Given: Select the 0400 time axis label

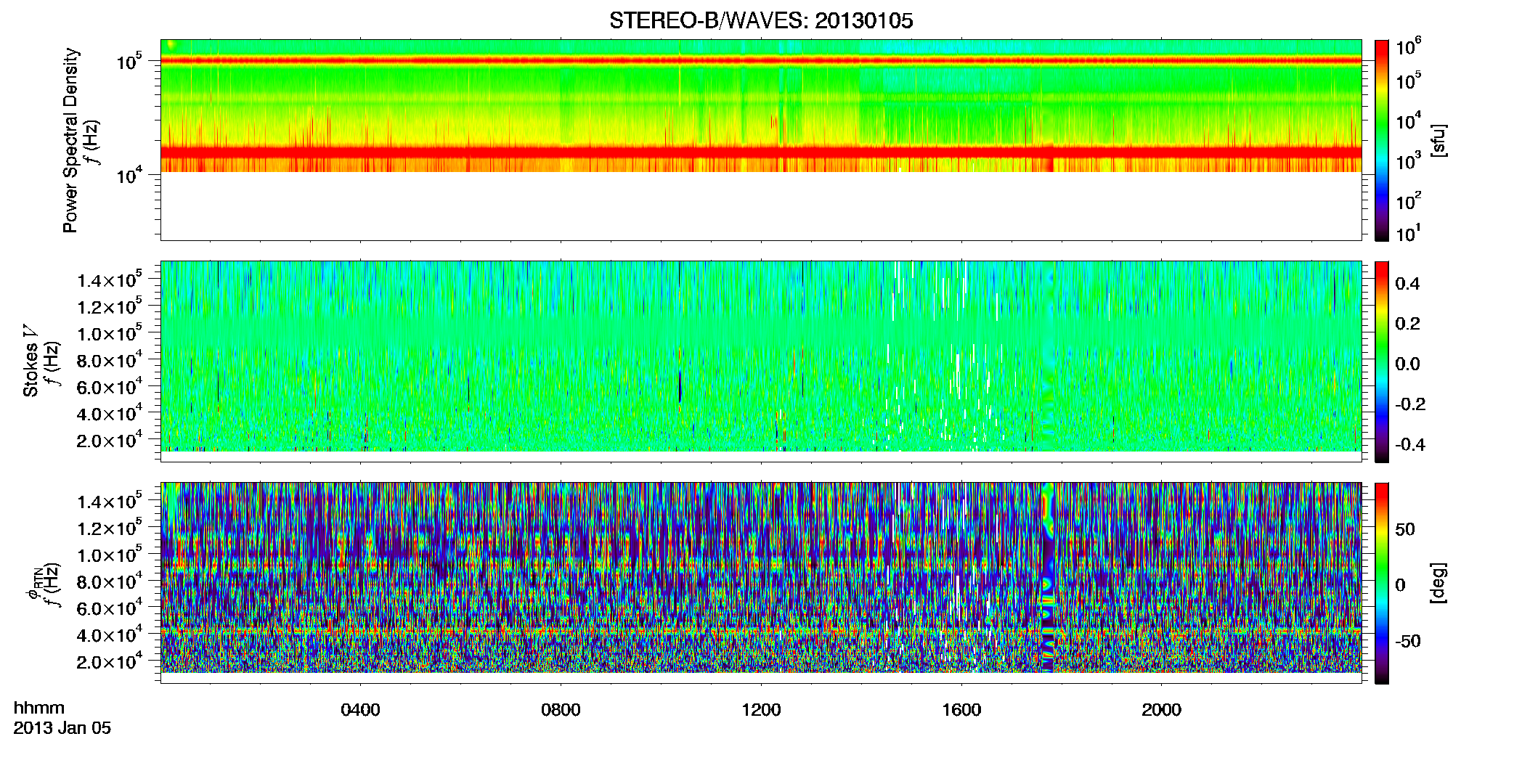Looking at the screenshot, I should pyautogui.click(x=360, y=710).
